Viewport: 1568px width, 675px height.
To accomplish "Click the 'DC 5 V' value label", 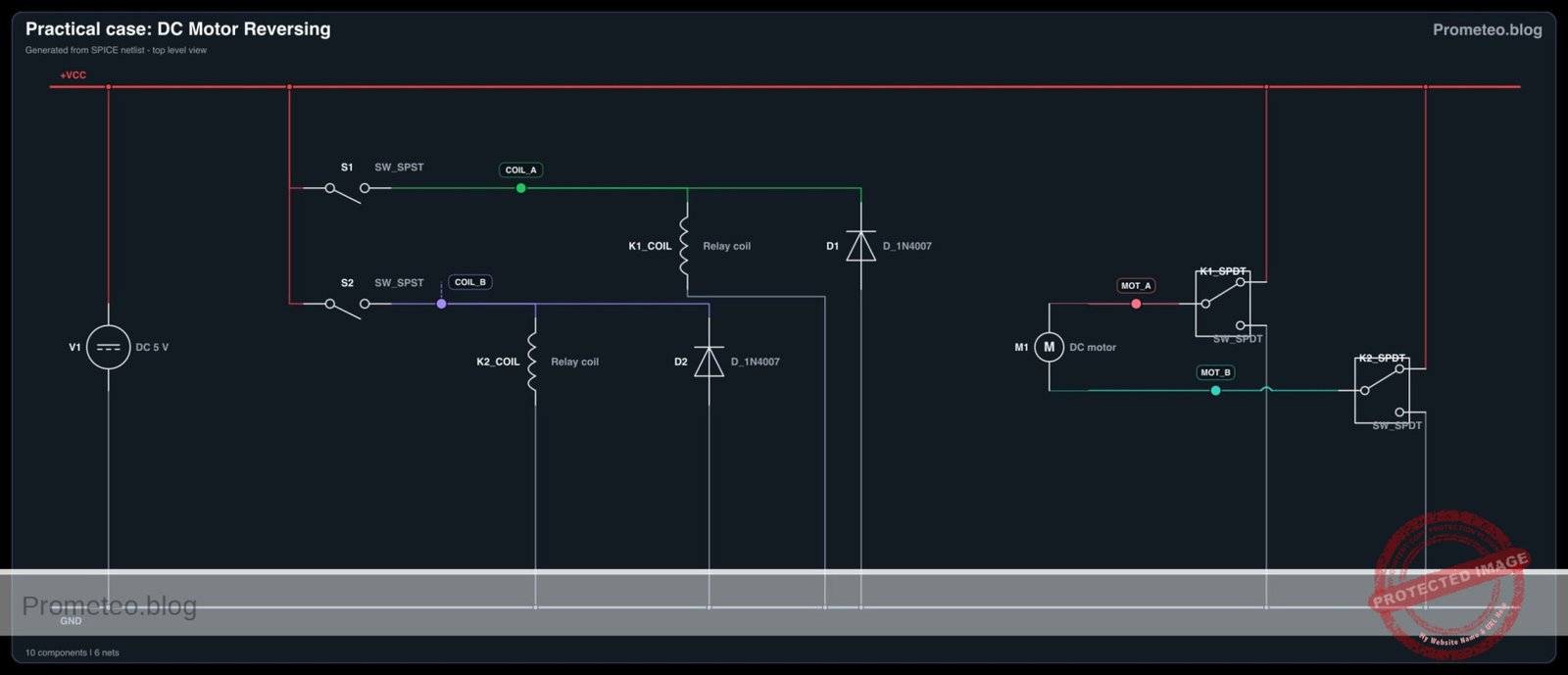I will coord(152,347).
